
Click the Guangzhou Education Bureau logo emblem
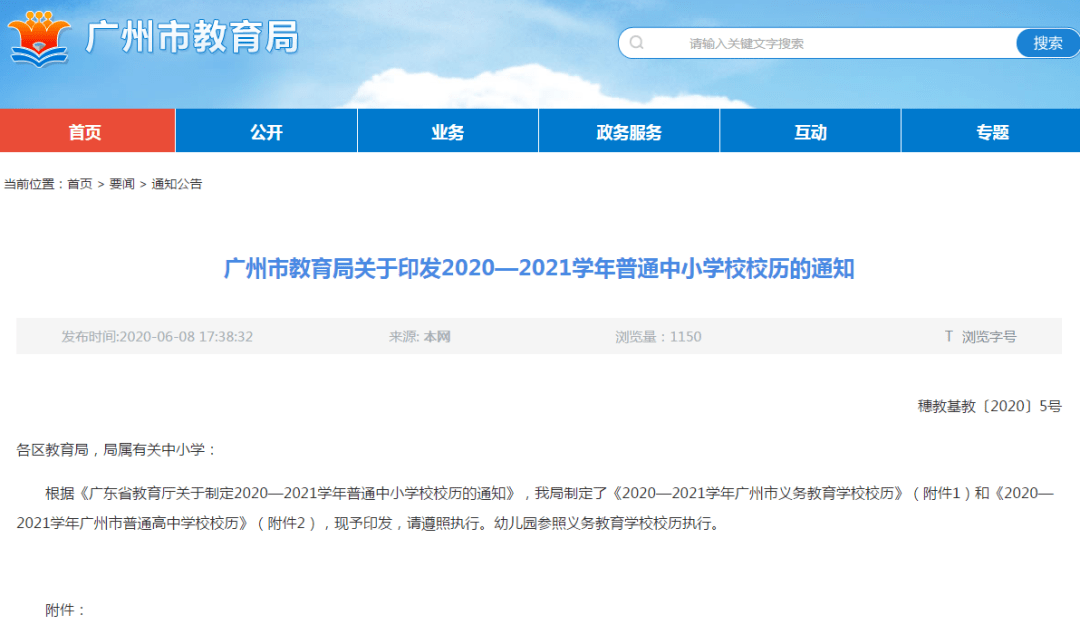(x=39, y=38)
